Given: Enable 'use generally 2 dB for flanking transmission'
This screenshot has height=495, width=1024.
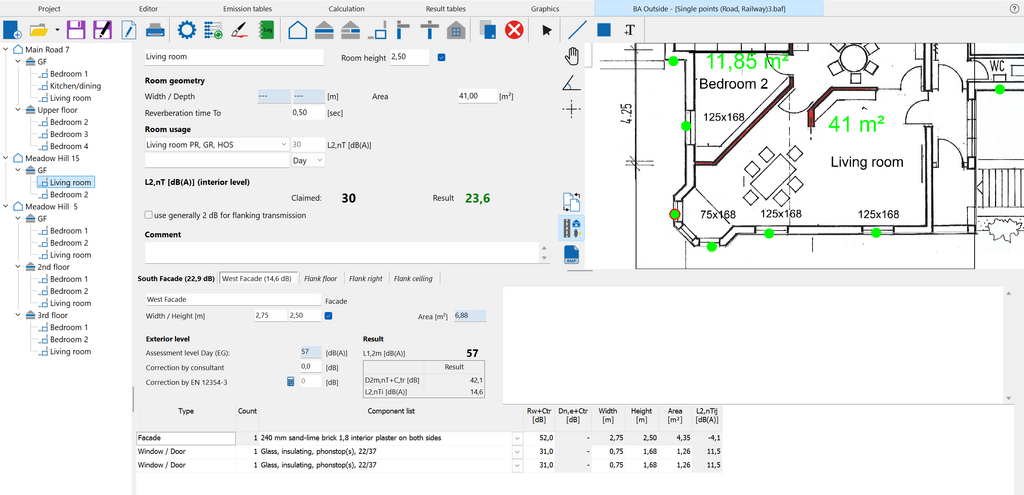Looking at the screenshot, I should pos(148,215).
